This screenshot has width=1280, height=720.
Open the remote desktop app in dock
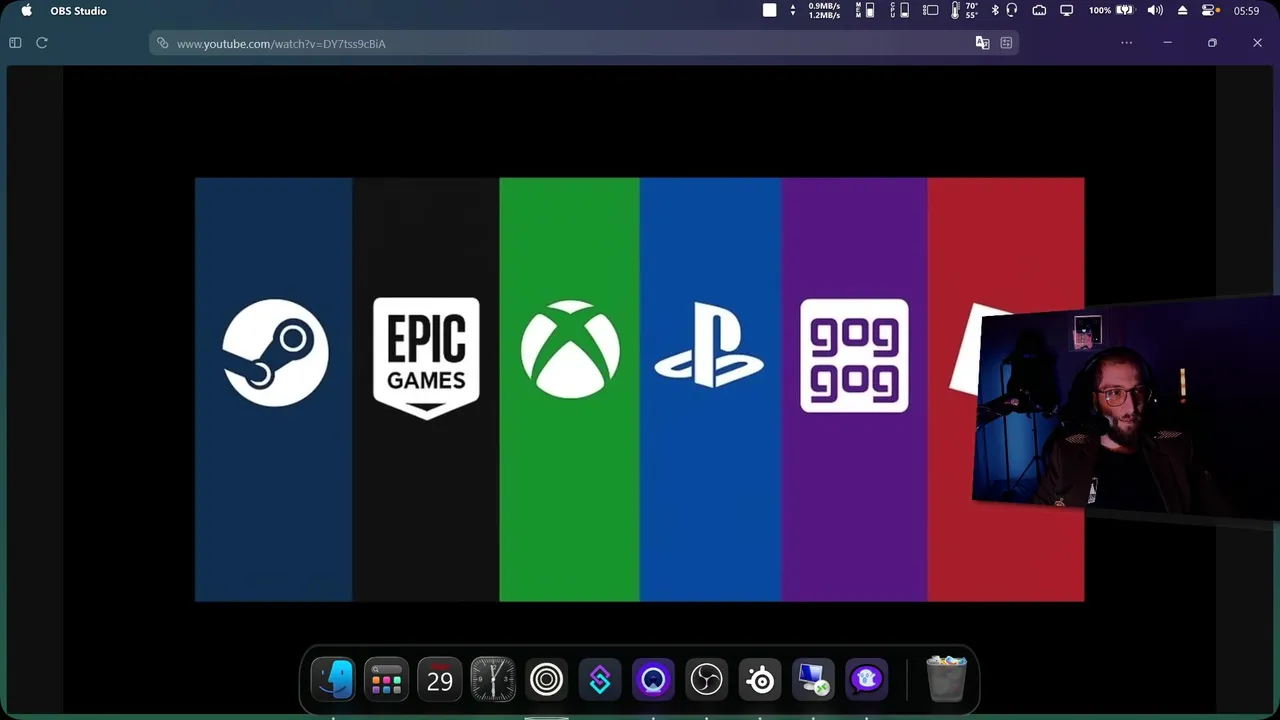(813, 680)
